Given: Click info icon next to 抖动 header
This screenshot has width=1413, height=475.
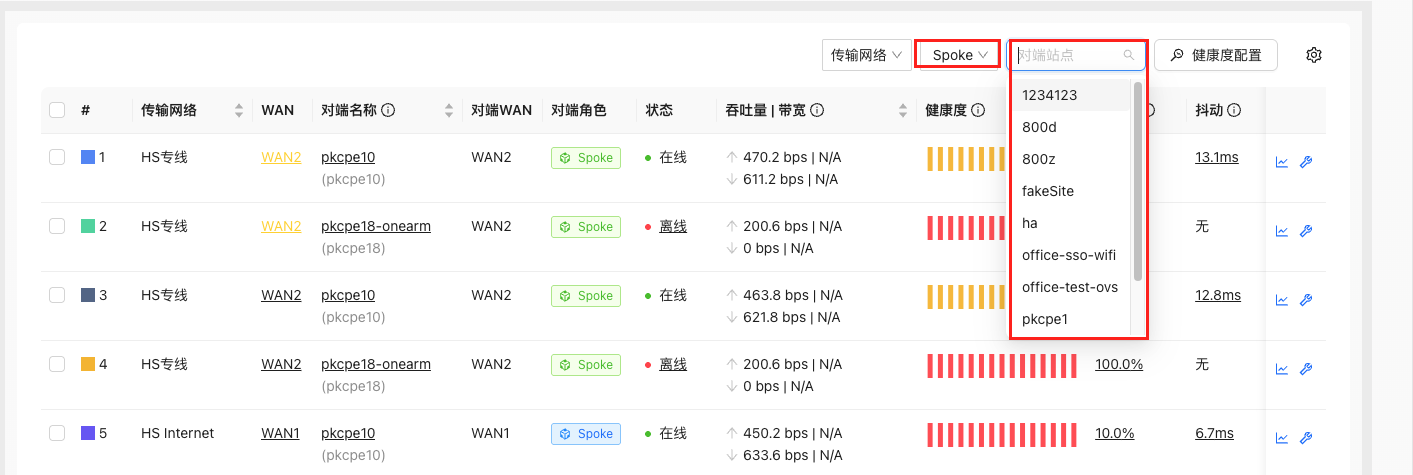Looking at the screenshot, I should coord(1234,110).
